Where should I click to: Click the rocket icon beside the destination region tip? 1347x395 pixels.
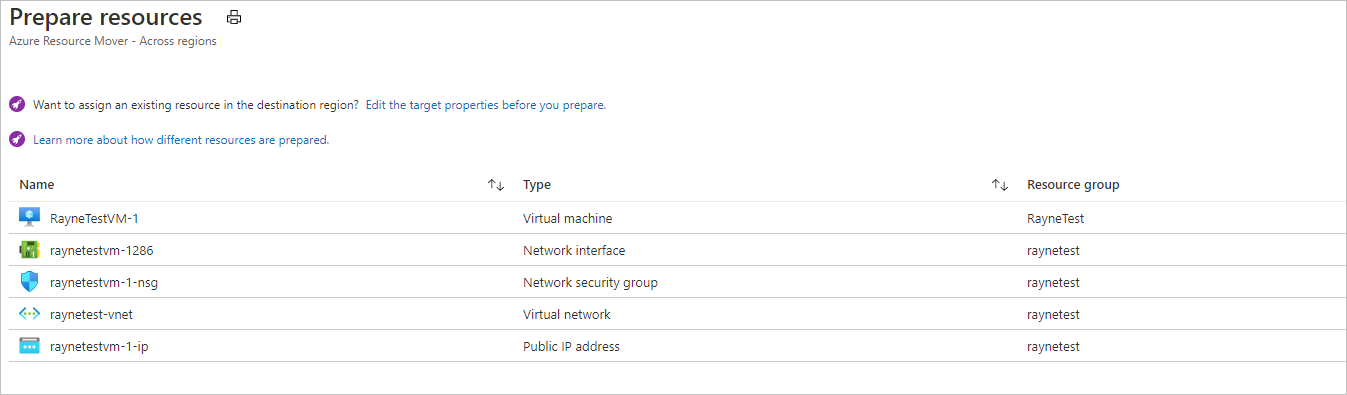click(x=16, y=104)
